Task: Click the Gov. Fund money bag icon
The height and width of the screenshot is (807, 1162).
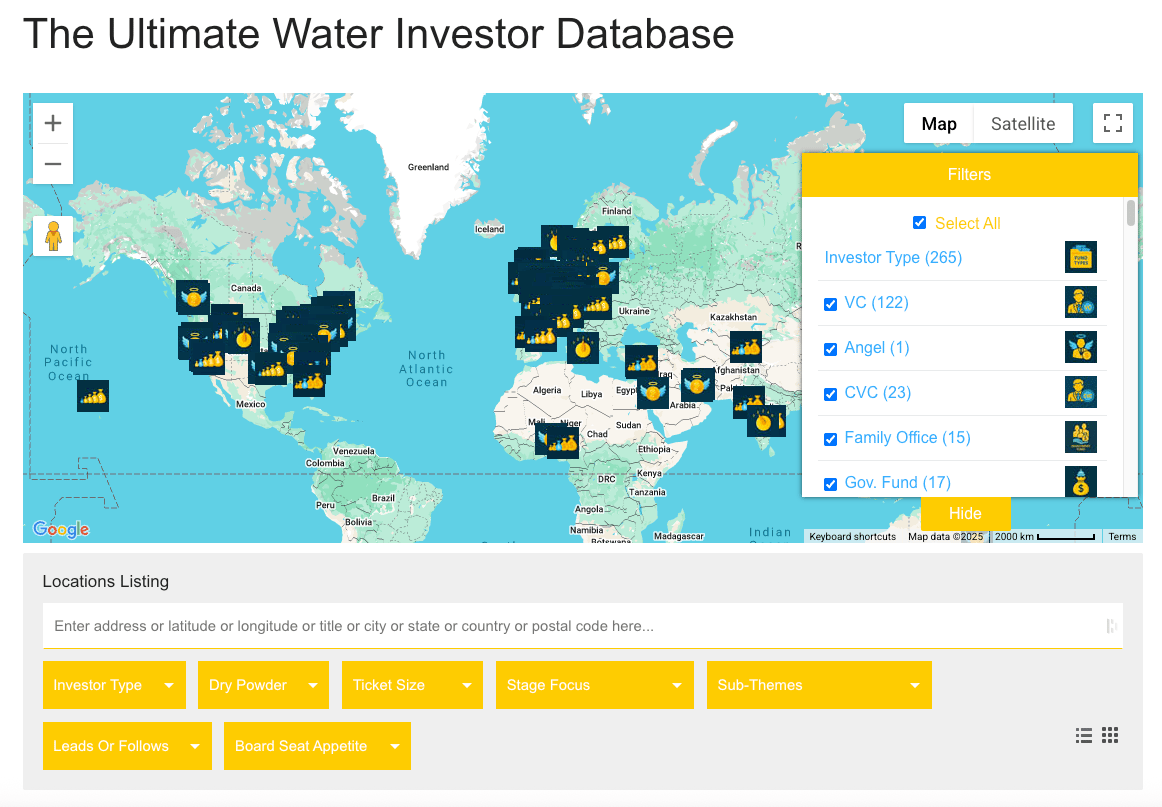Action: click(x=1080, y=482)
